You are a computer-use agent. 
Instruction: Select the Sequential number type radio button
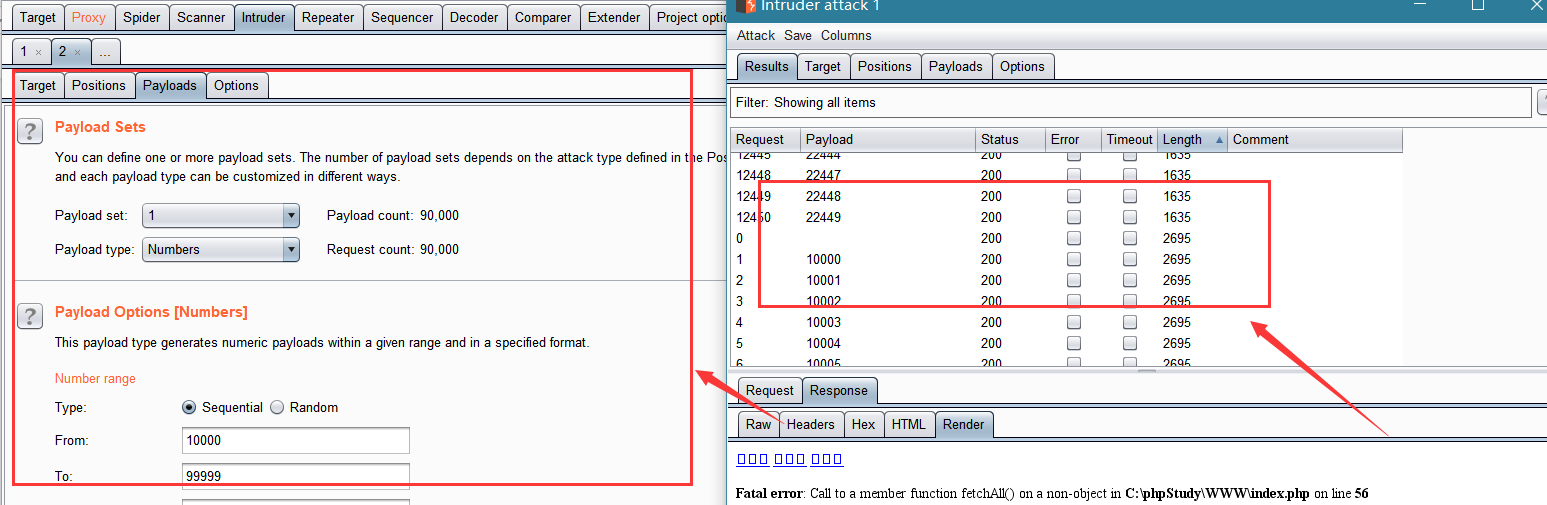(188, 408)
